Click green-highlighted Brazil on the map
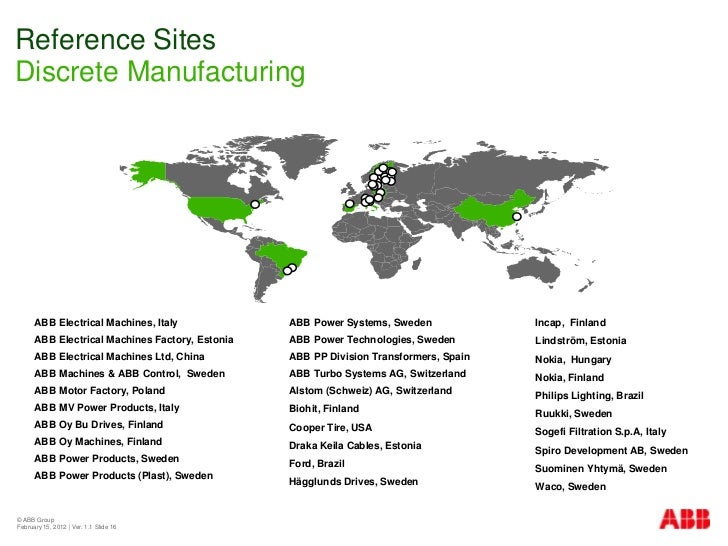Image resolution: width=728 pixels, height=546 pixels. [x=280, y=257]
